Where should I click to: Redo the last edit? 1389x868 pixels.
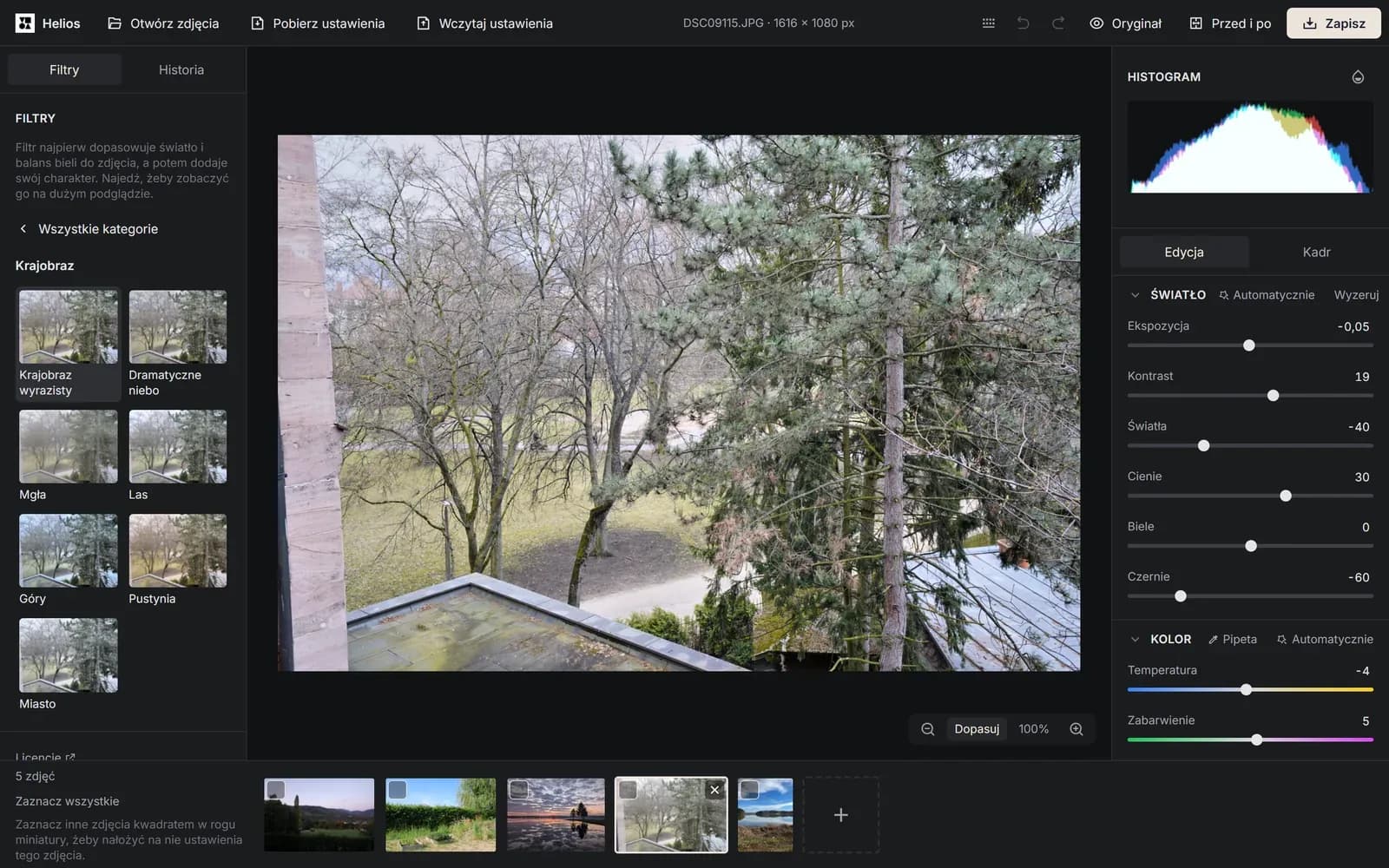[x=1058, y=23]
